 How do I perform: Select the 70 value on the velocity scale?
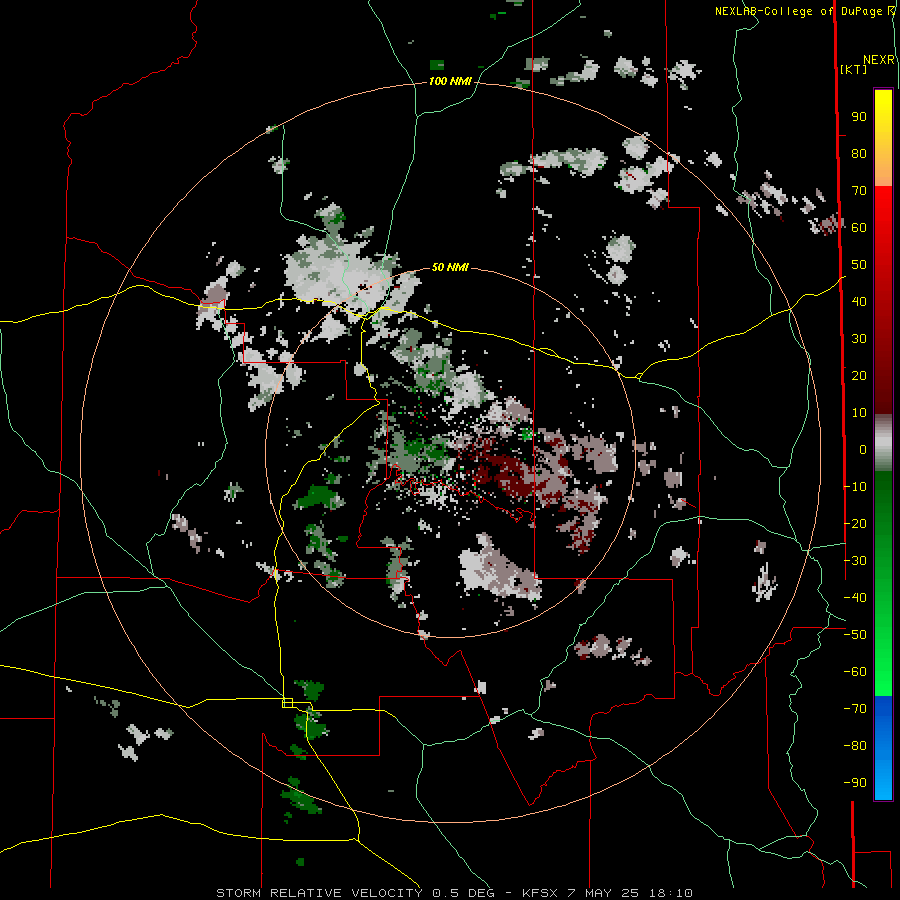coord(859,191)
